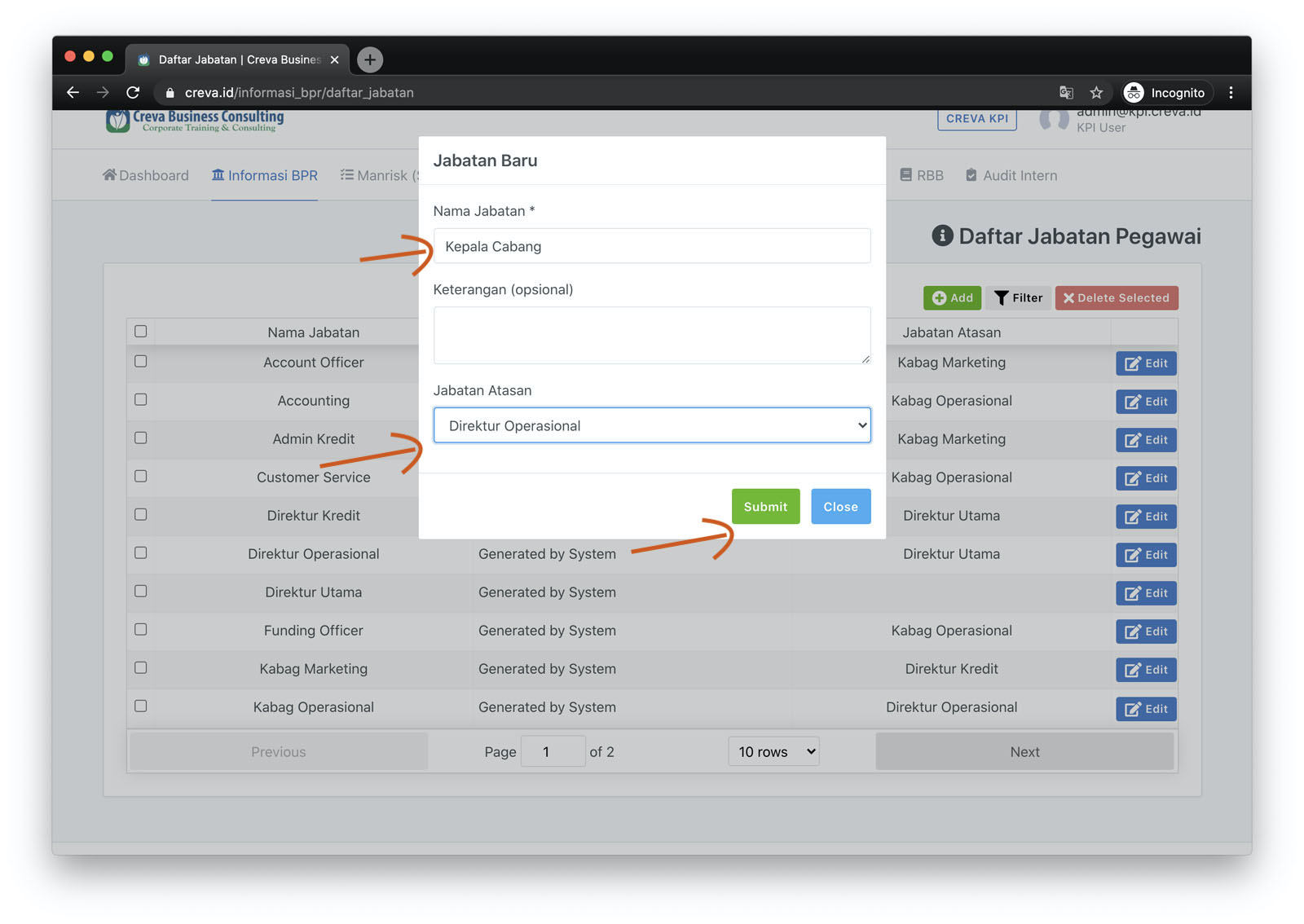Click the Direktur Kredit atasan cell
Viewport: 1304px width, 924px height.
[x=951, y=669]
